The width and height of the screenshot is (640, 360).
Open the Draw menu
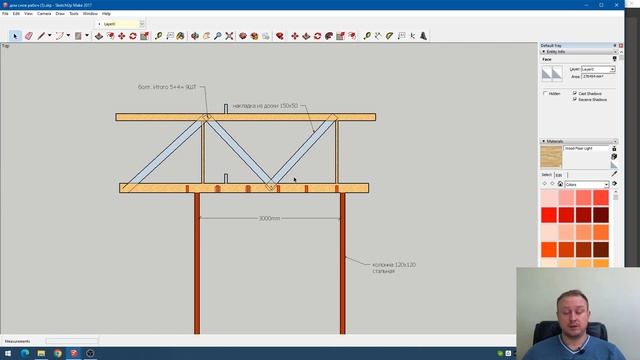tap(60, 13)
